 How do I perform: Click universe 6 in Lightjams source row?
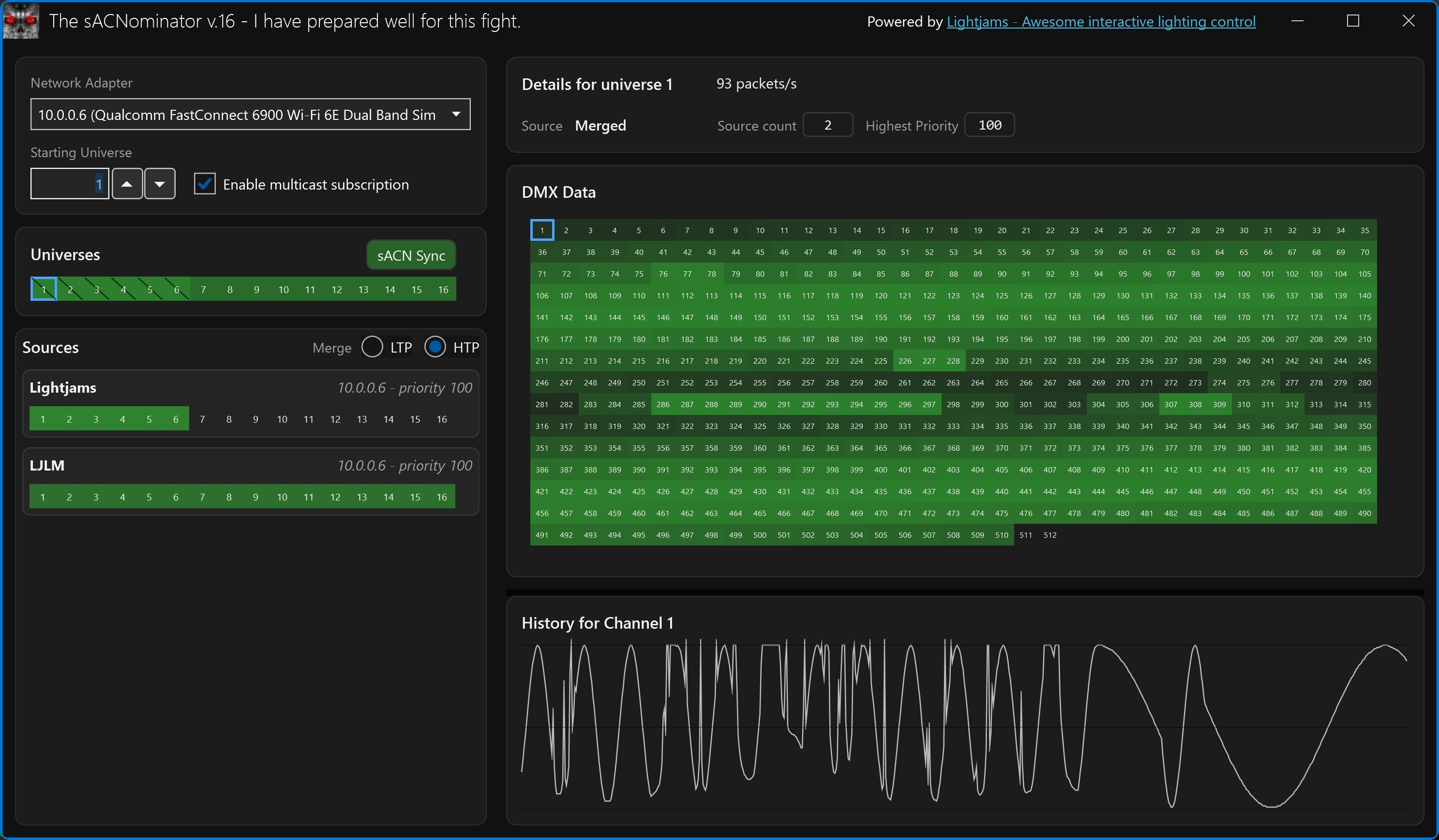tap(176, 419)
